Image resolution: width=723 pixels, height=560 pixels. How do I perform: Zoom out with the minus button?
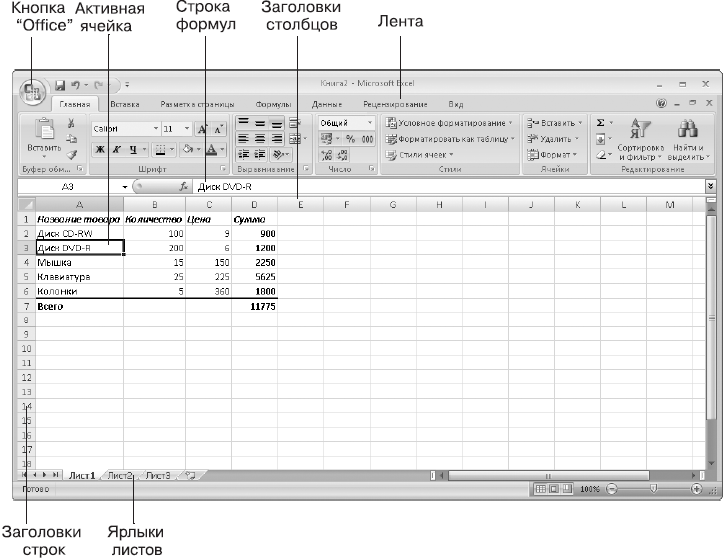point(611,489)
